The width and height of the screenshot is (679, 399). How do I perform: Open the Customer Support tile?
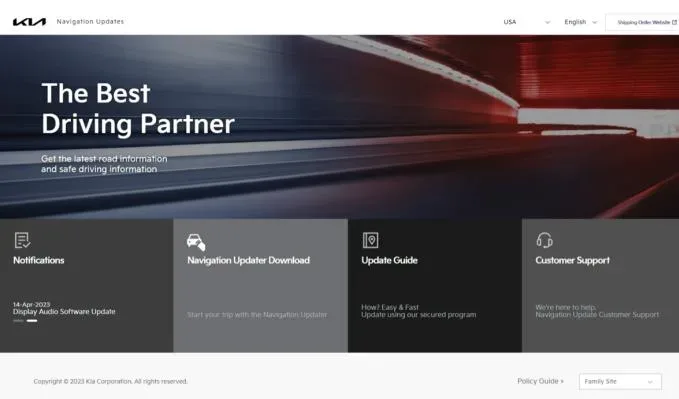(601, 285)
